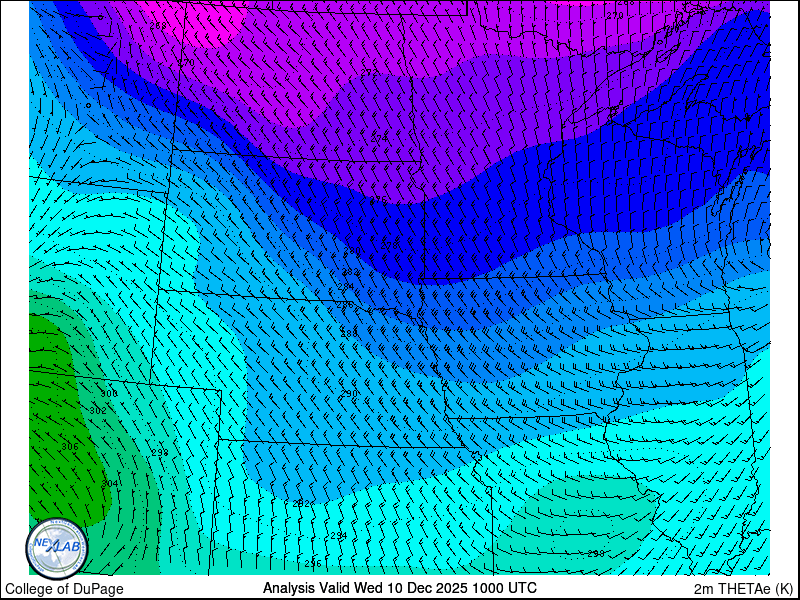Click the 300 contour label
The image size is (800, 600).
[109, 394]
